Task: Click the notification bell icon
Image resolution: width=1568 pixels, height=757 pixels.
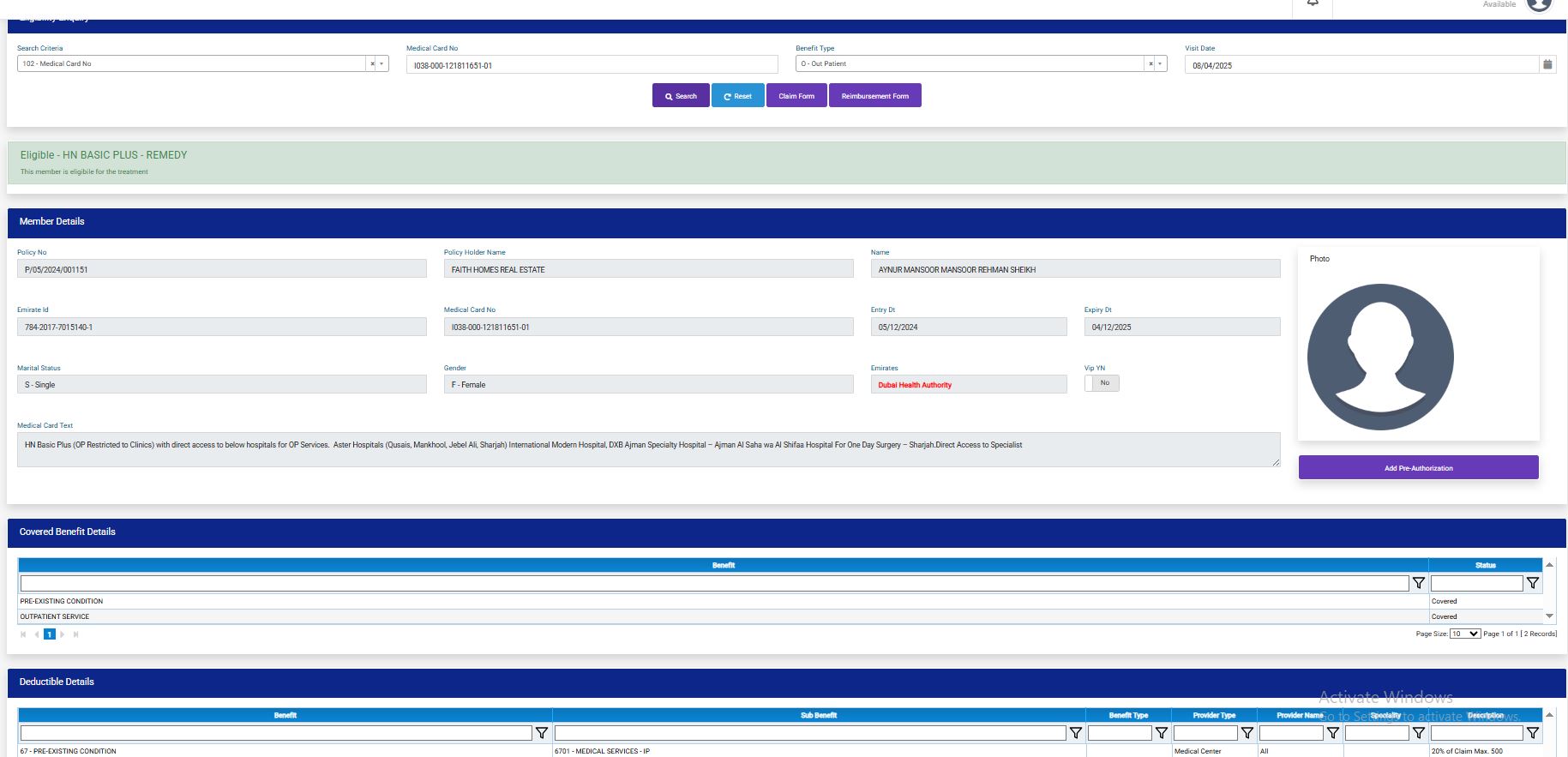Action: tap(1313, 4)
